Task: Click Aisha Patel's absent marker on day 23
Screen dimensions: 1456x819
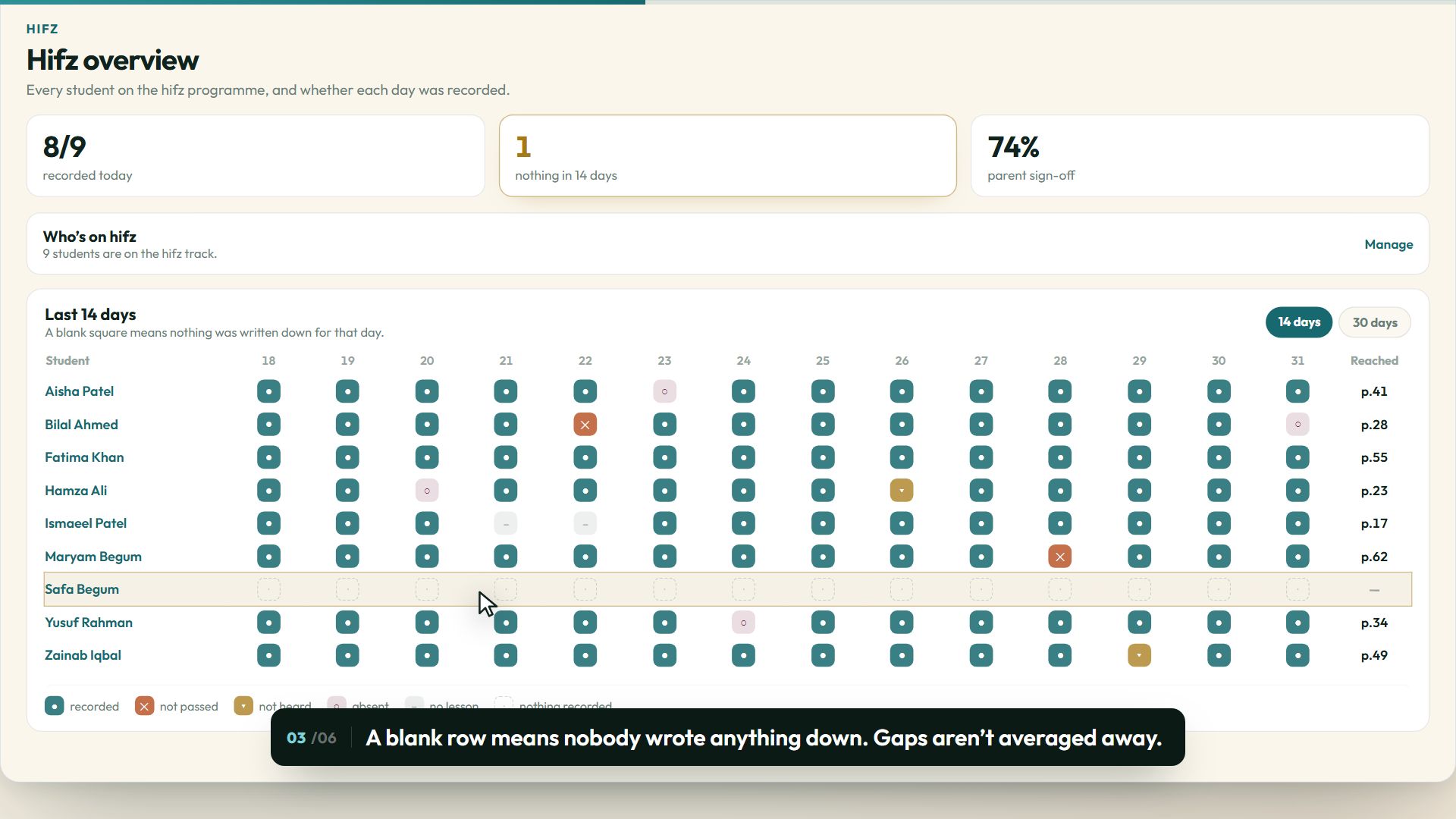Action: click(x=664, y=391)
